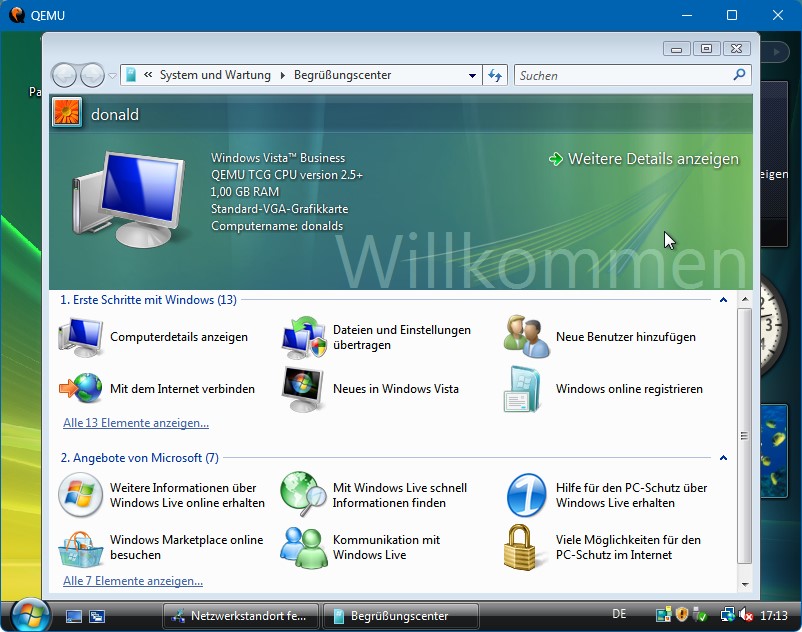Screen dimensions: 802x632
Task: Open the Windows Marketplace shopping basket icon
Action: click(81, 549)
